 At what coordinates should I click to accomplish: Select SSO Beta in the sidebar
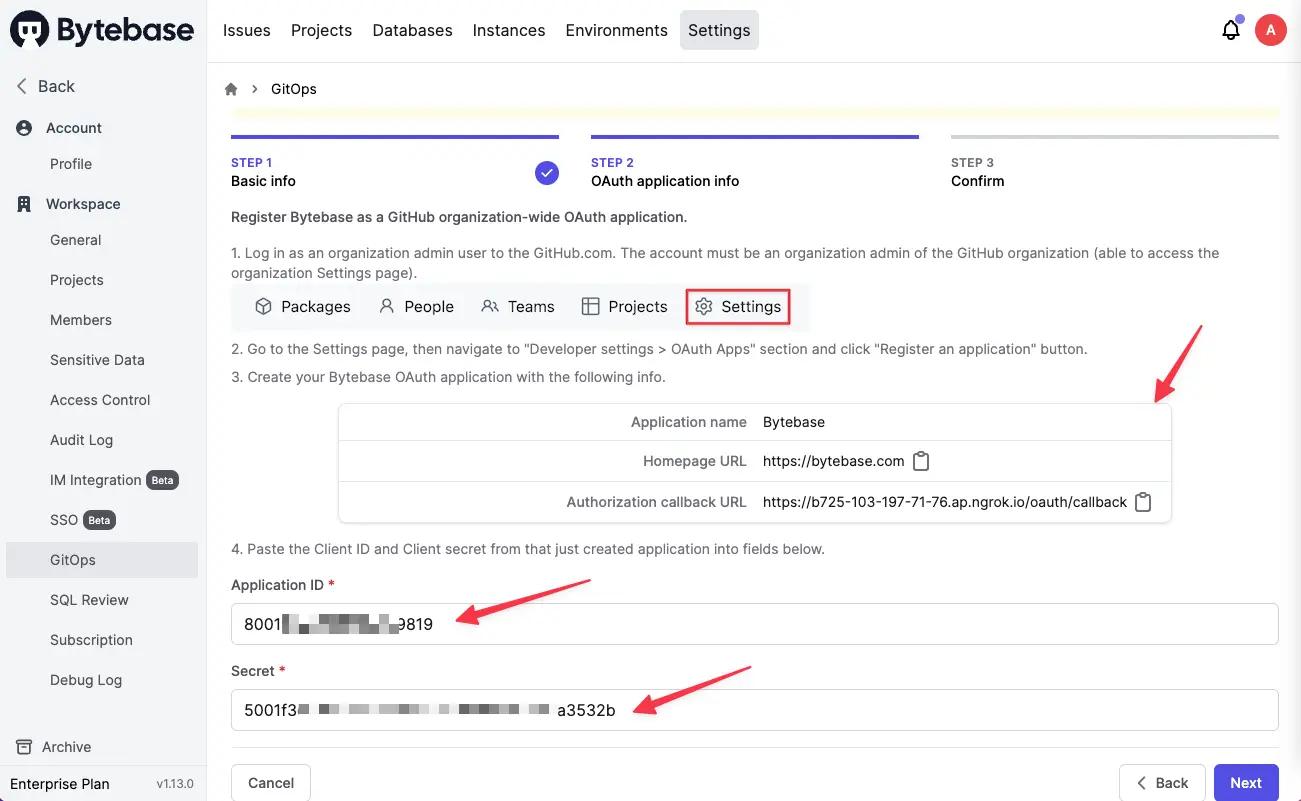65,519
